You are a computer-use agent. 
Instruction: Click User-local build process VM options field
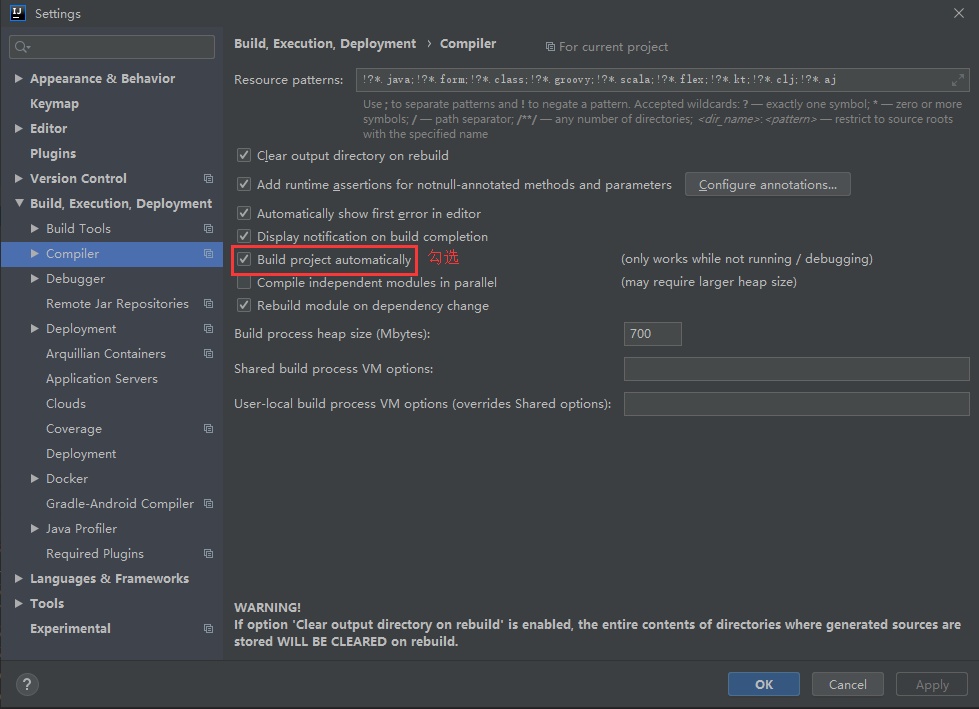click(x=796, y=404)
